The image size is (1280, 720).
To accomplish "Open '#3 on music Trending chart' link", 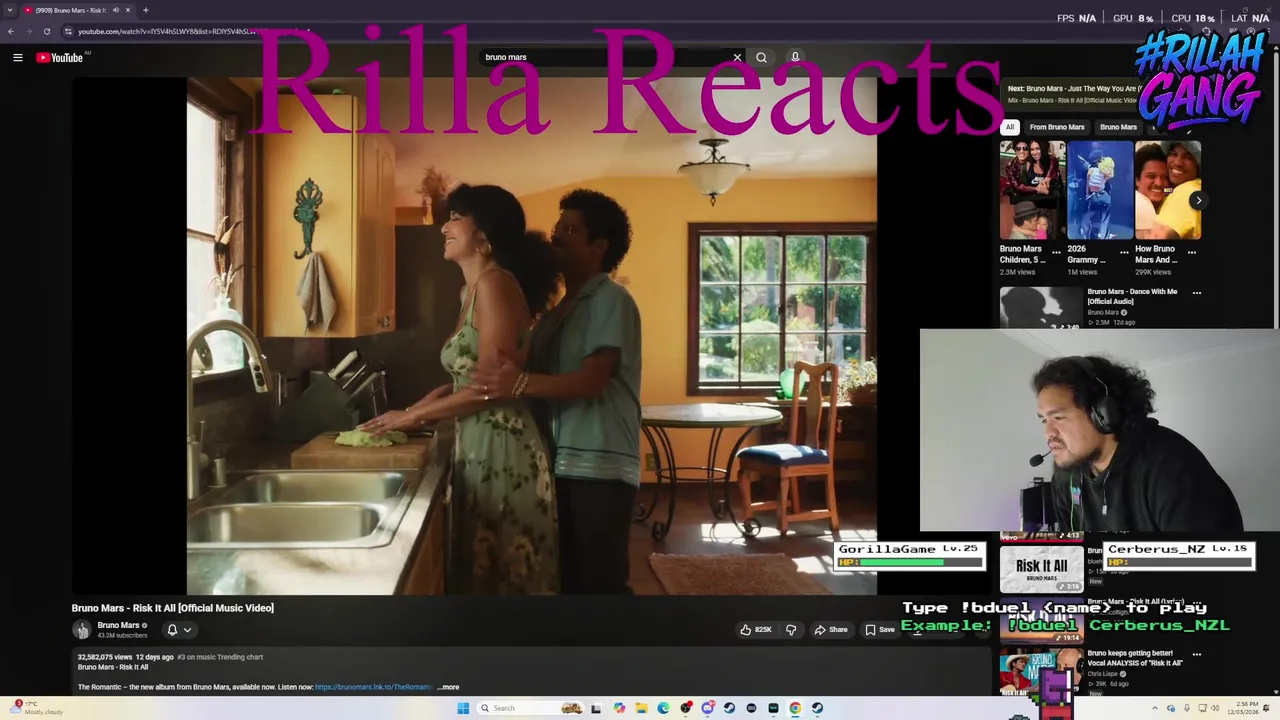I will 220,657.
